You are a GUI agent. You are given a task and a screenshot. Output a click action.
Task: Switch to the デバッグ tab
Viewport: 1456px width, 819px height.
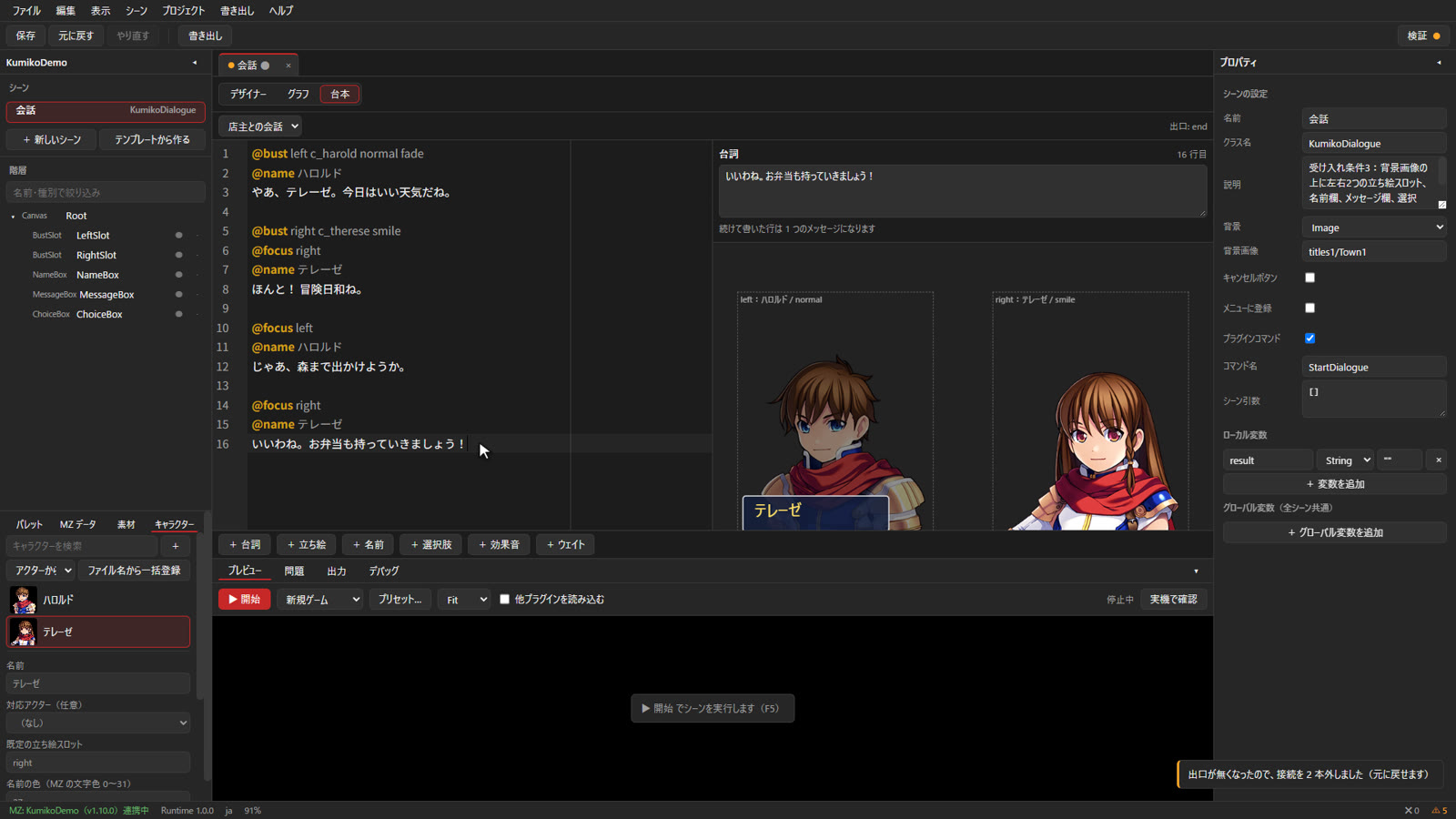[x=383, y=571]
